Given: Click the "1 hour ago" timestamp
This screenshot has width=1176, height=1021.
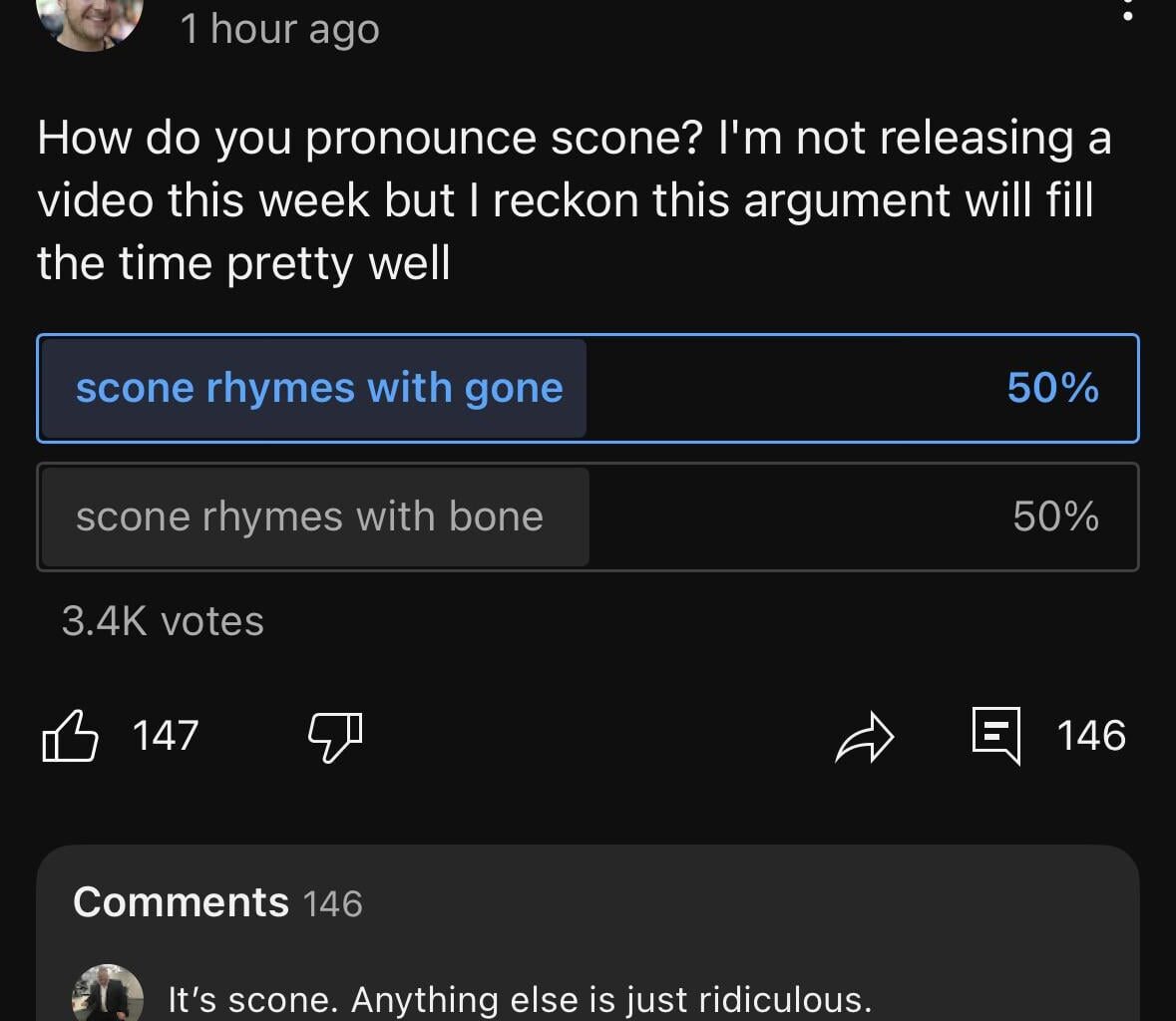Looking at the screenshot, I should coord(279,29).
